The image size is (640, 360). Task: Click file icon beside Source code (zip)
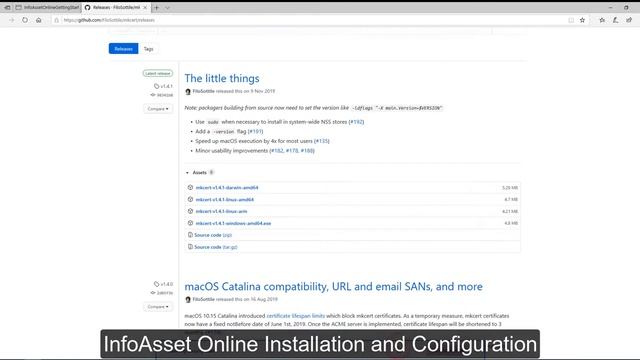coord(190,235)
